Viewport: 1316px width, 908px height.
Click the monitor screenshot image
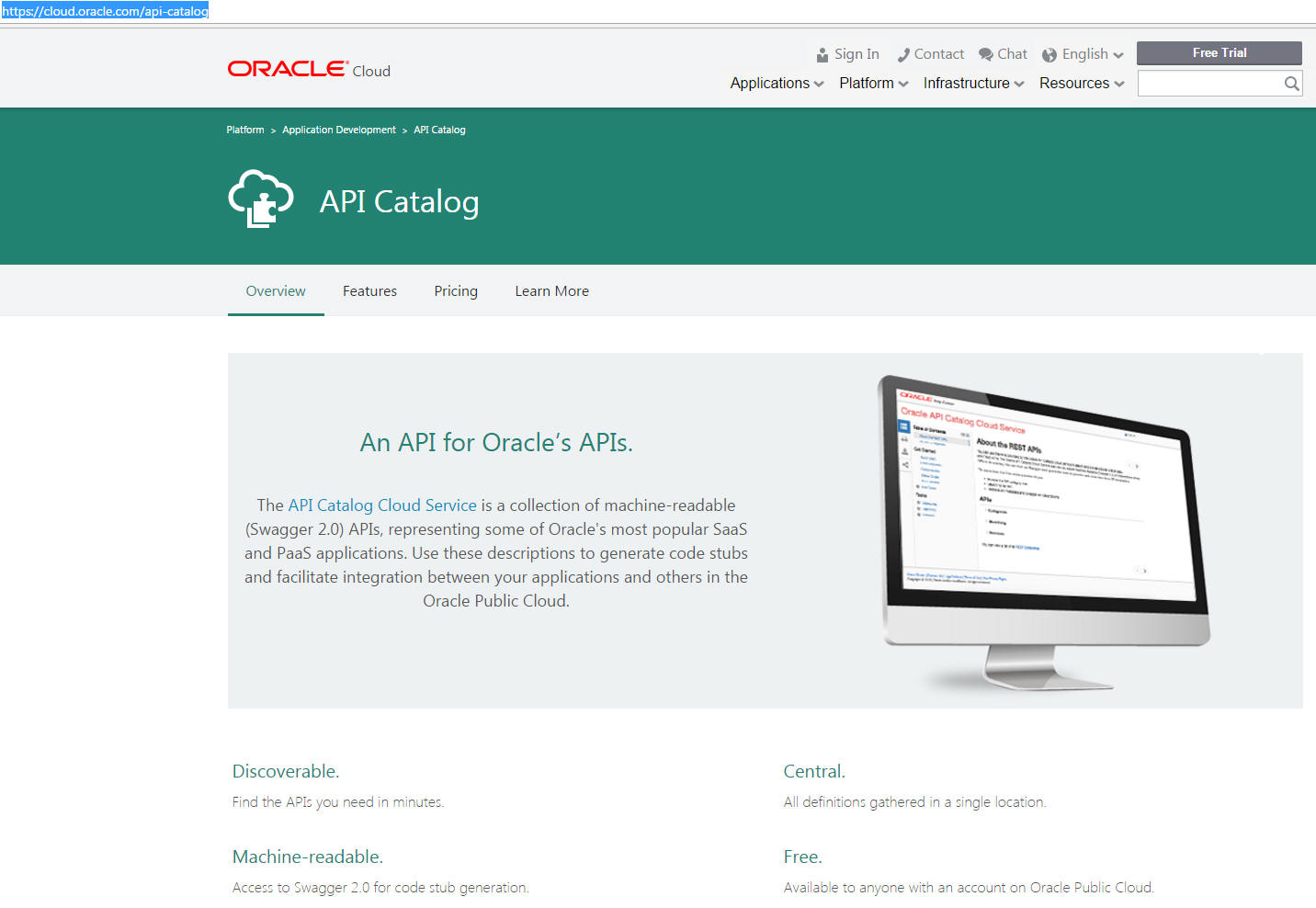point(1043,531)
